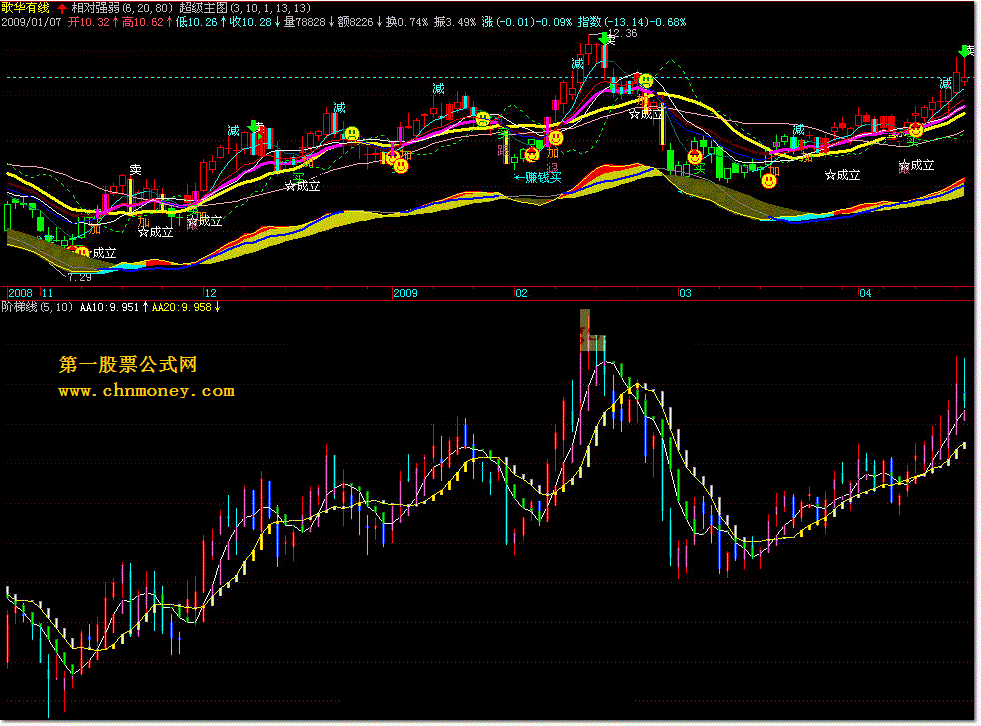Click 减 label left of 12.36 peak
Viewport: 981px width, 726px height.
(x=577, y=64)
